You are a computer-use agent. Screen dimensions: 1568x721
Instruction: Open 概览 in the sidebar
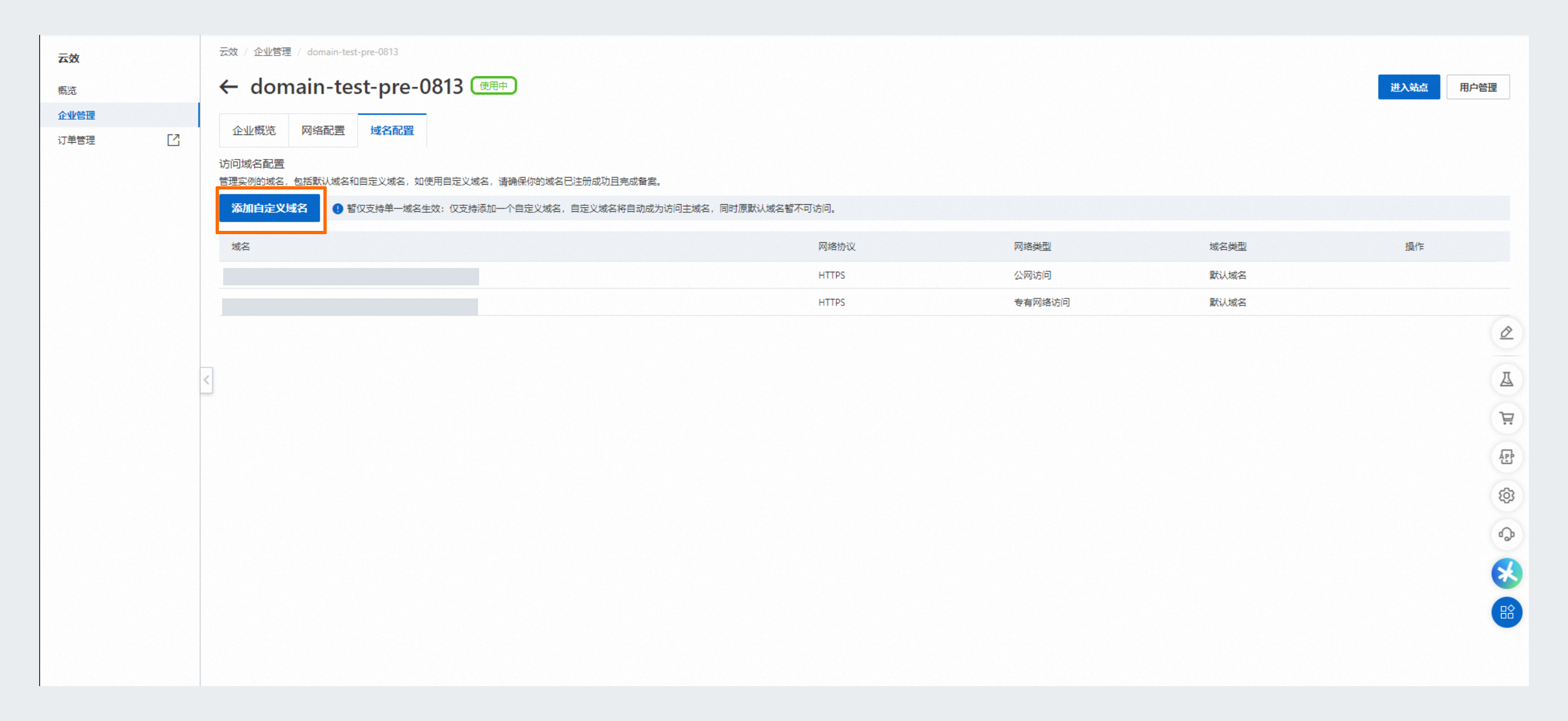pyautogui.click(x=67, y=90)
